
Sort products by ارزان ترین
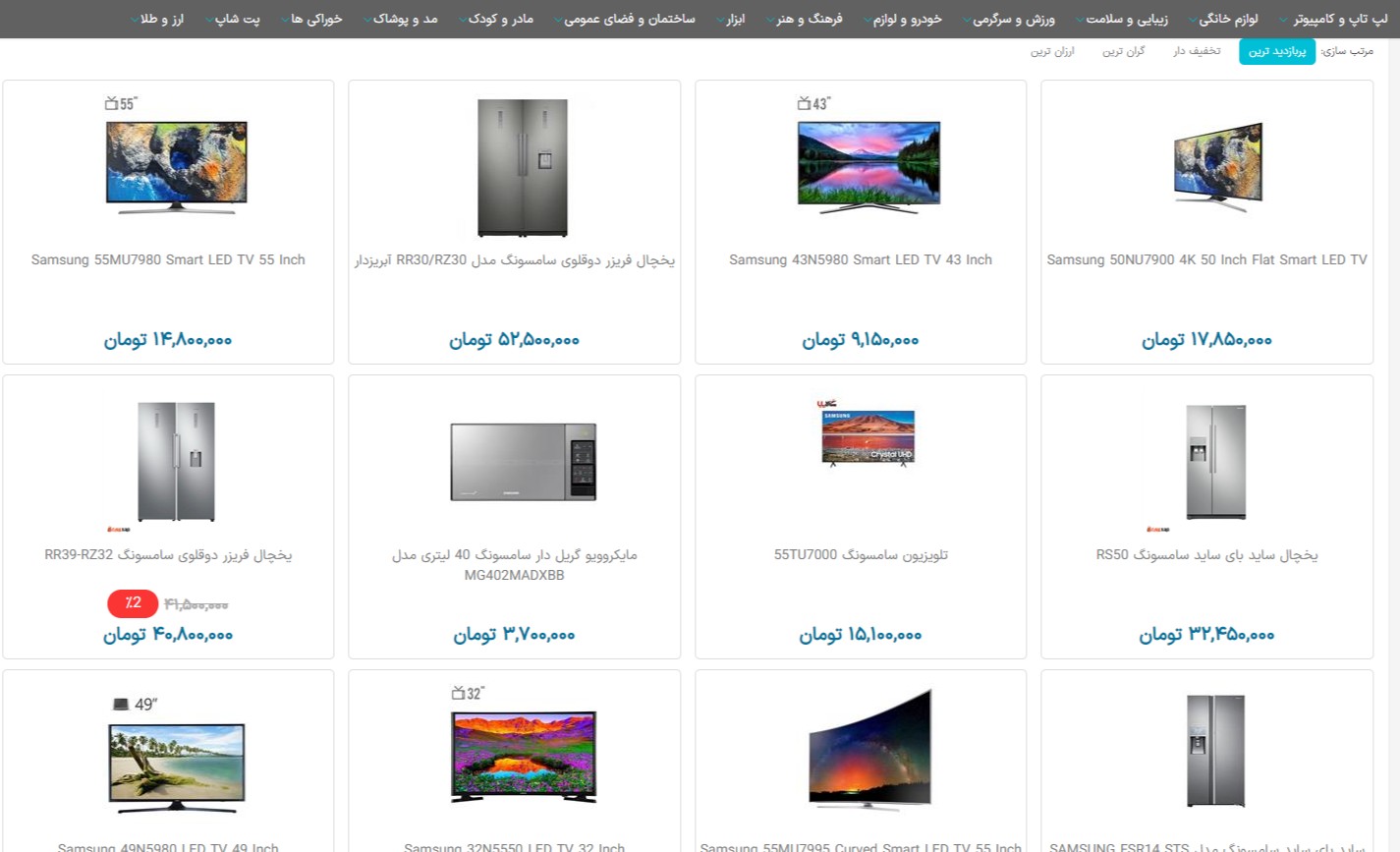pos(1052,51)
